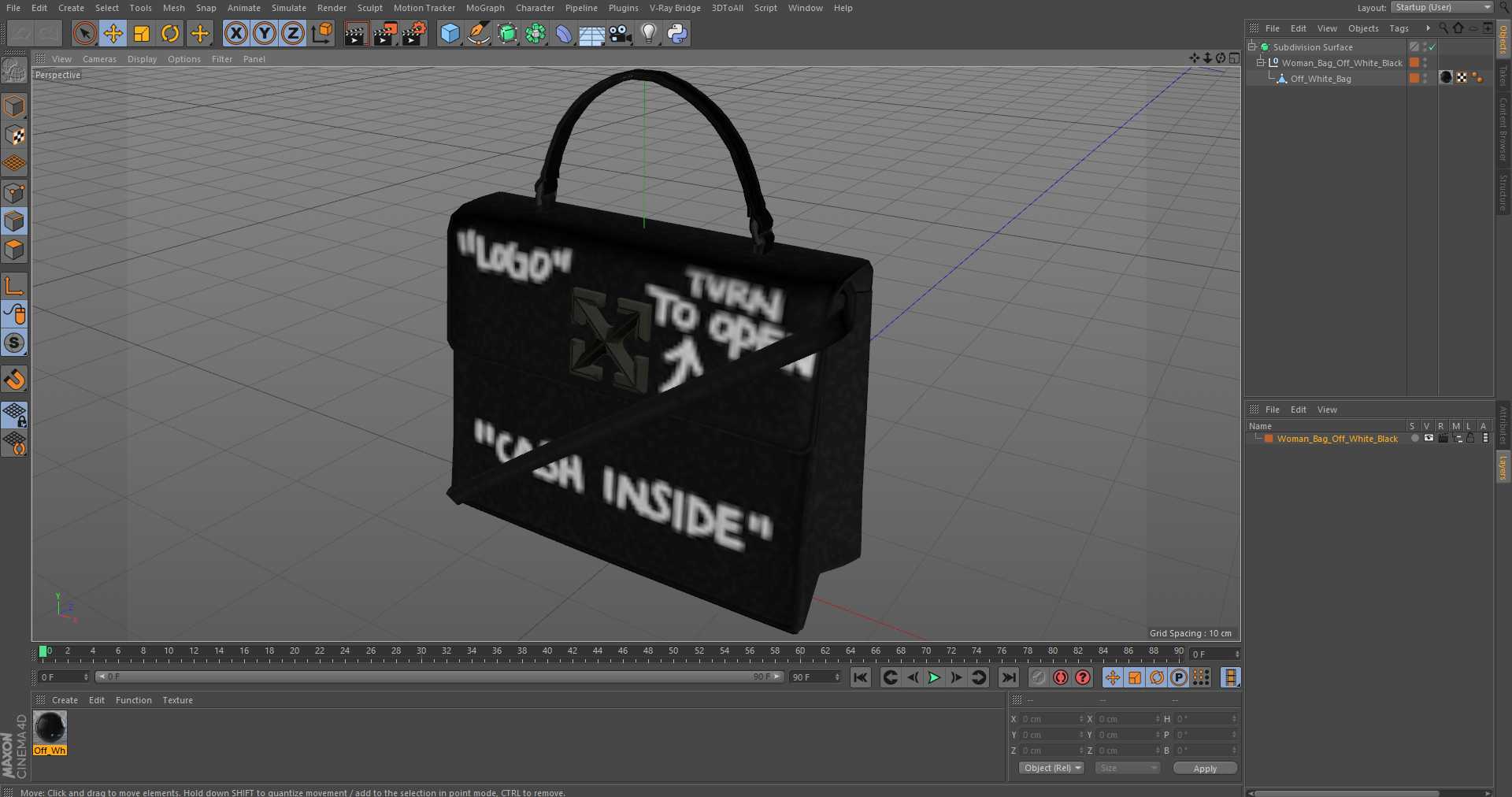Open Edit Render Settings icon
Image resolution: width=1512 pixels, height=797 pixels.
(x=414, y=33)
